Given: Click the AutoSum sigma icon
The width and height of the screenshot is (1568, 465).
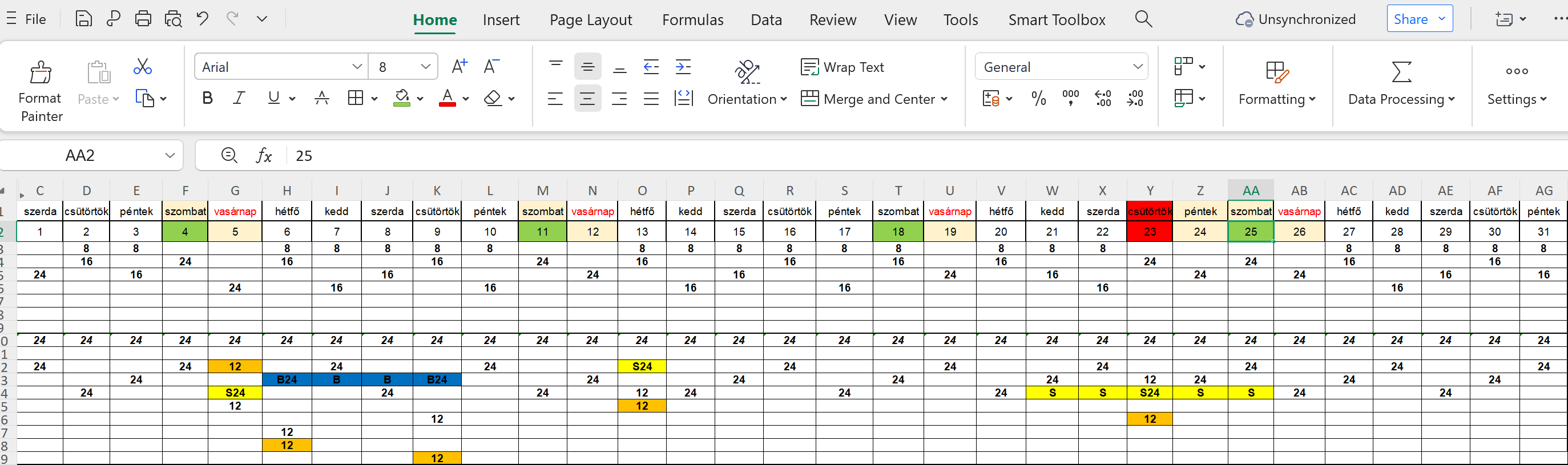Looking at the screenshot, I should click(x=1401, y=72).
